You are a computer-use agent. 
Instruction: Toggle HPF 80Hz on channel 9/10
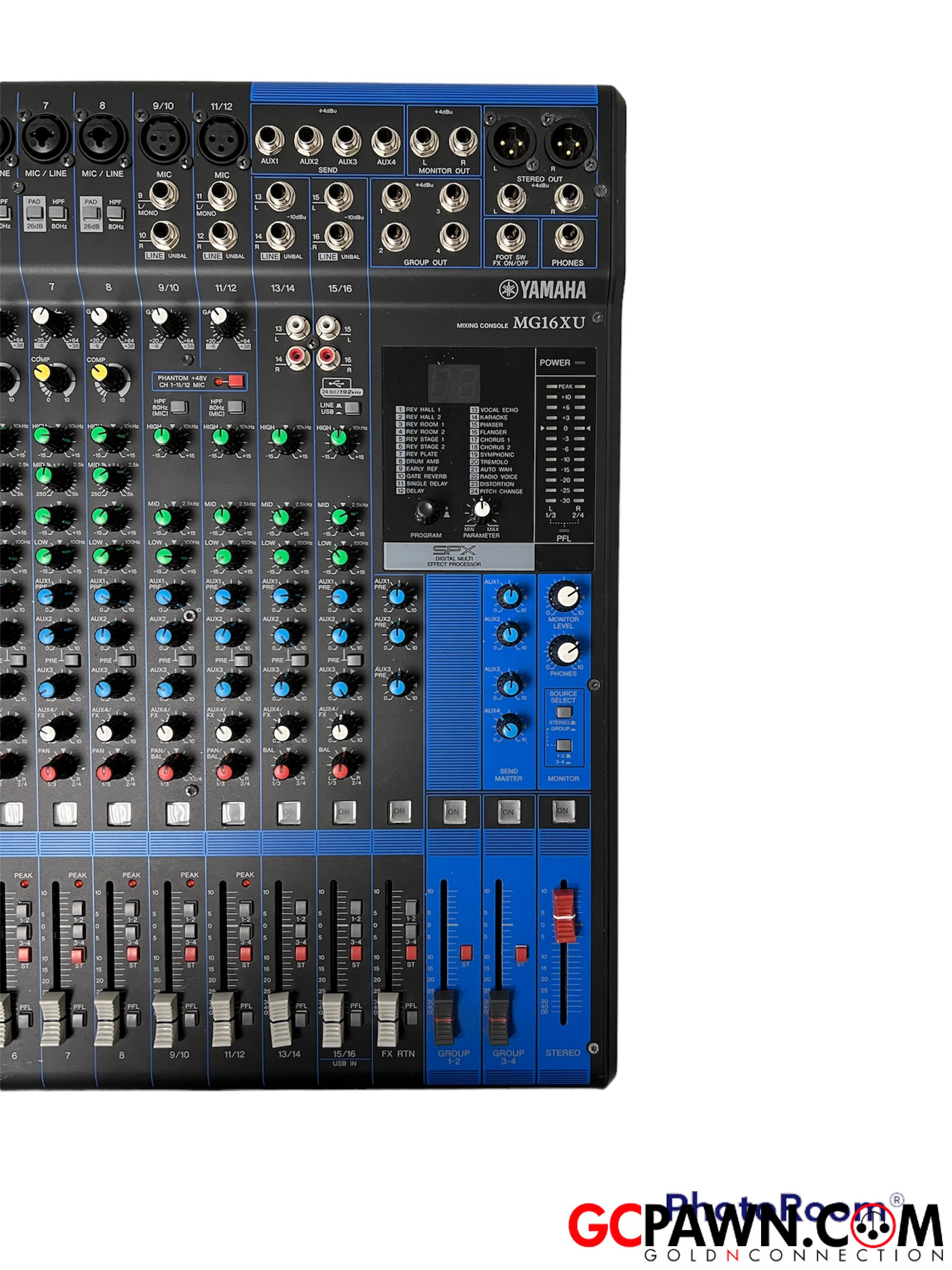[x=179, y=407]
